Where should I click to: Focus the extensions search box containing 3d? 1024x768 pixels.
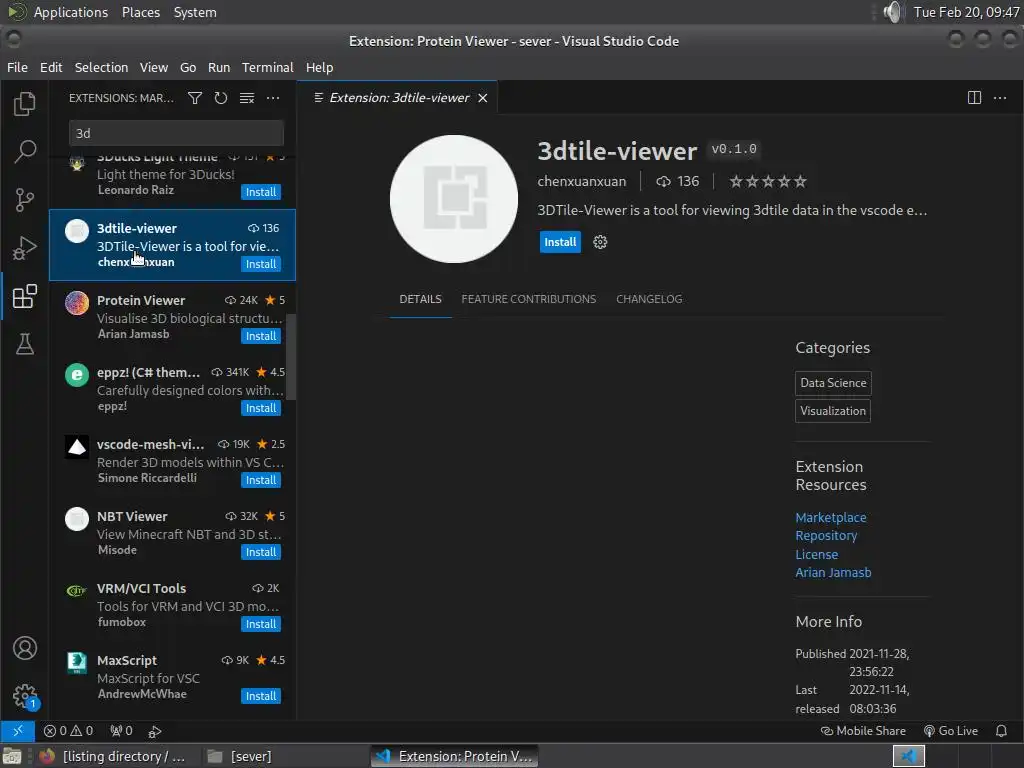click(176, 133)
